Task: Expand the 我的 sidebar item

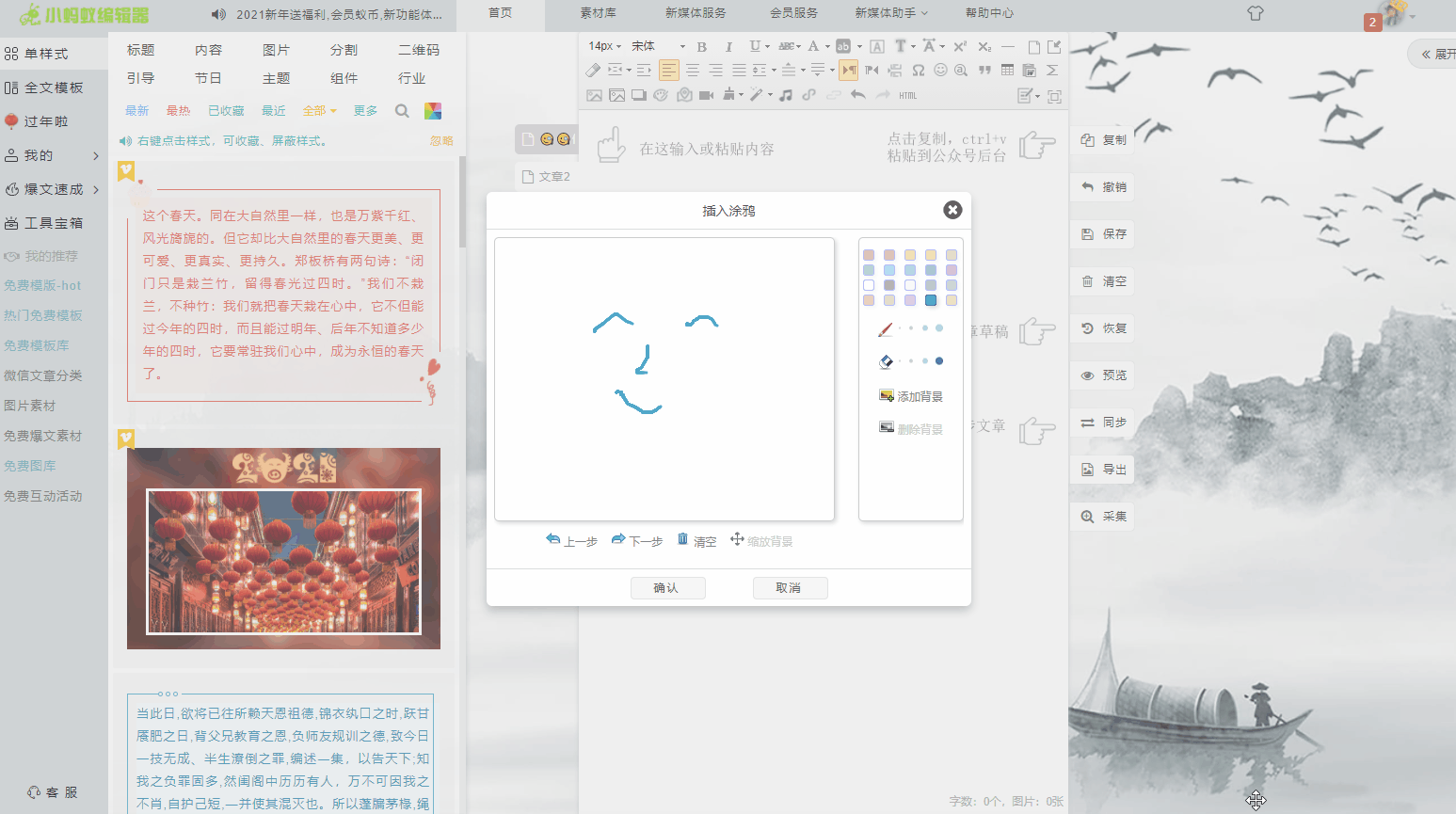Action: tap(53, 155)
